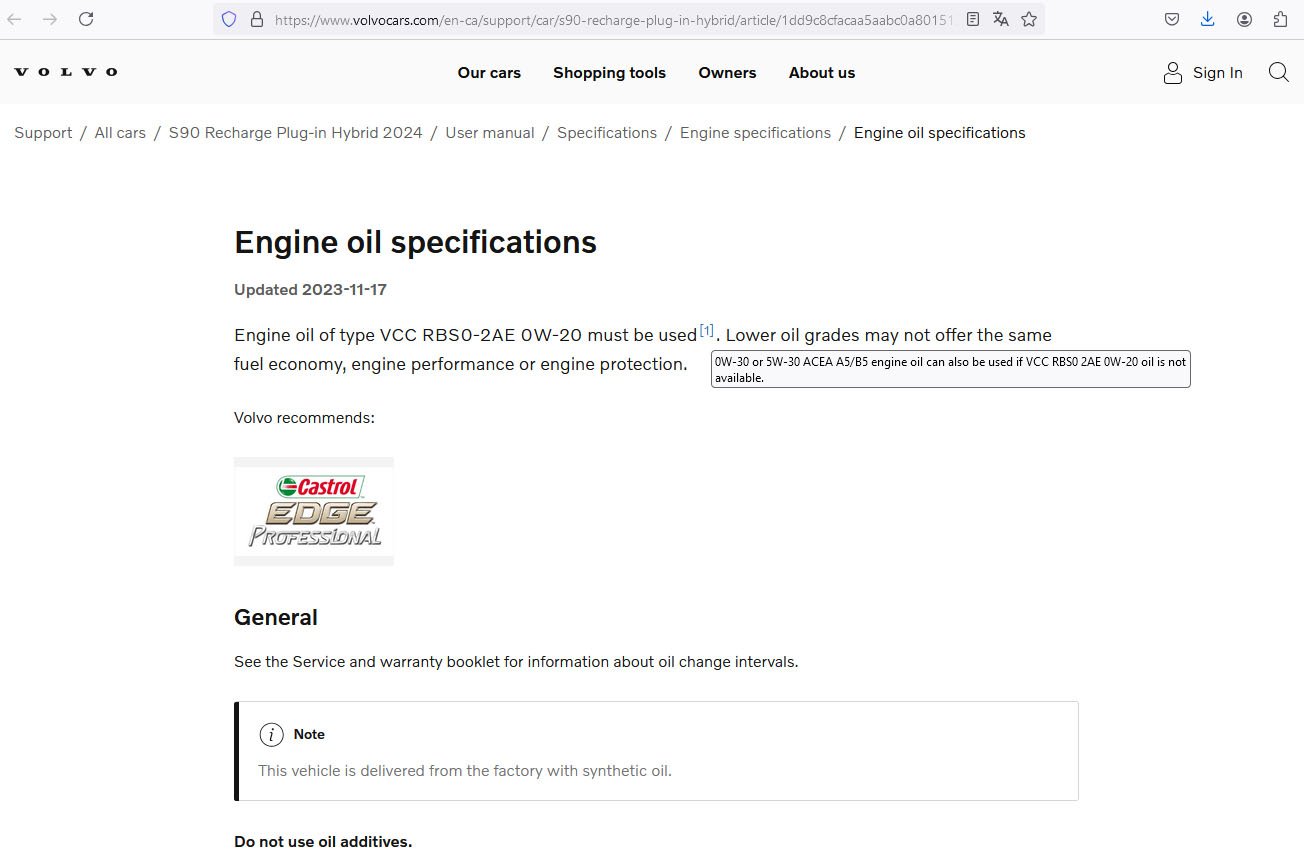Image resolution: width=1304 pixels, height=853 pixels.
Task: Go forward with the browser forward arrow
Action: 50,19
